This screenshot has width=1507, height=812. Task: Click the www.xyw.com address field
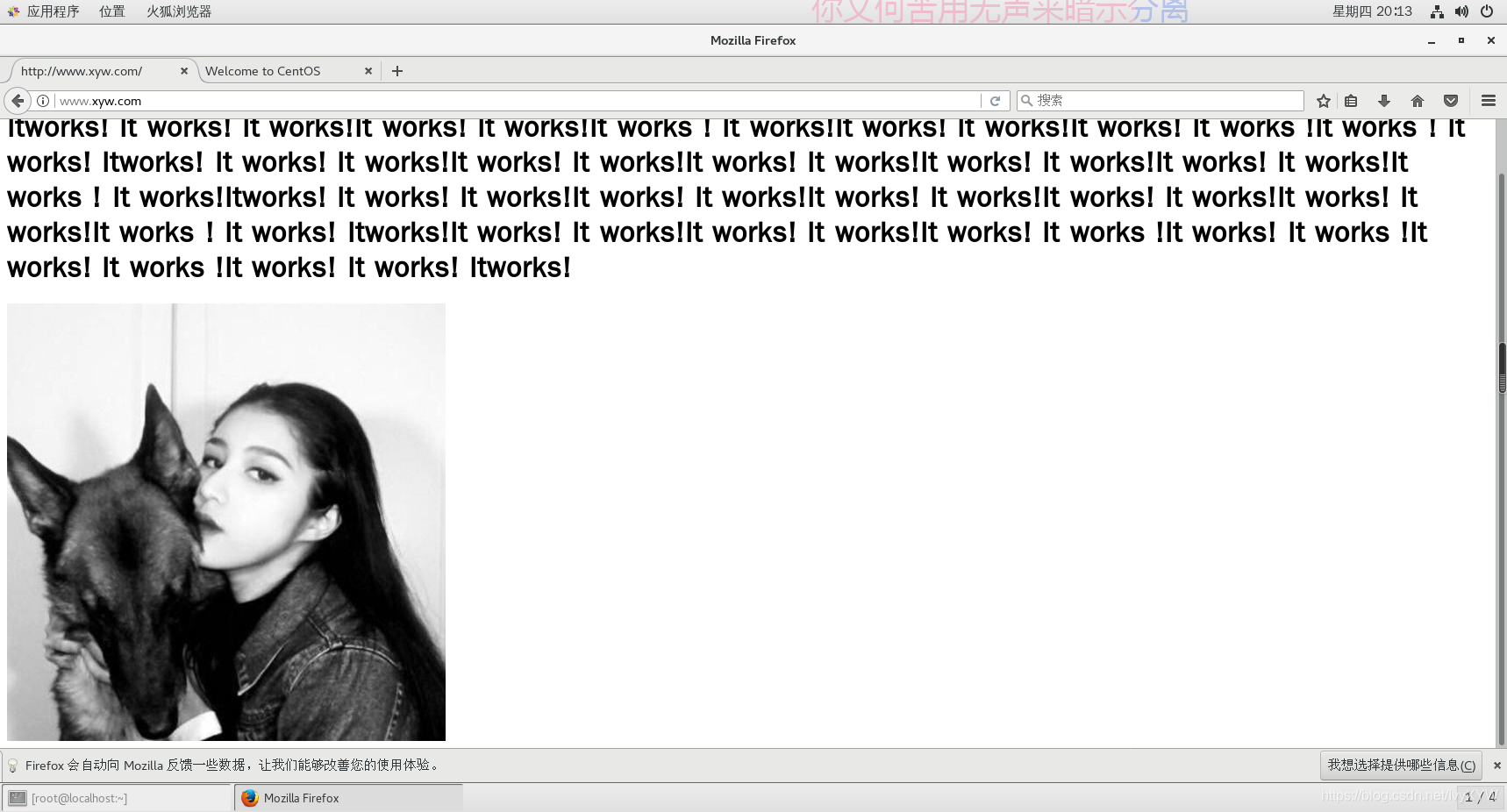click(518, 101)
